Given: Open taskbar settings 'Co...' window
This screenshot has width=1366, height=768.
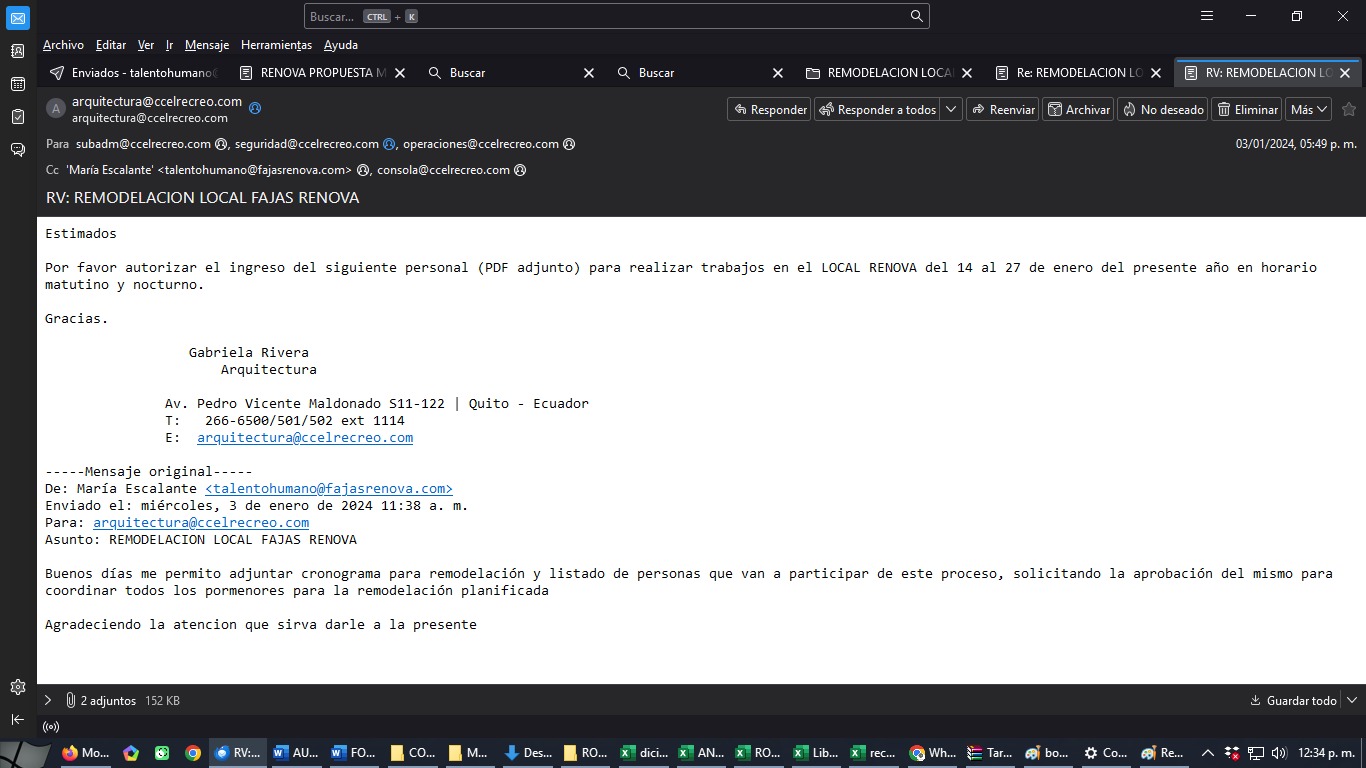Looking at the screenshot, I should pos(1105,753).
